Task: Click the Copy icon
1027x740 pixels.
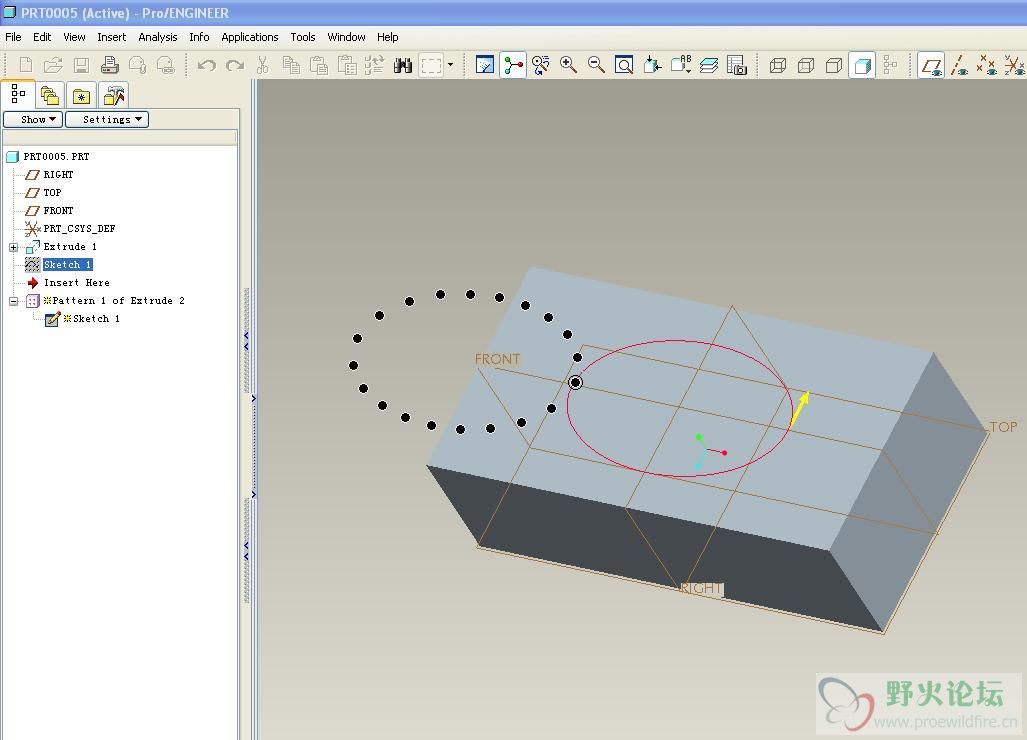Action: [291, 65]
